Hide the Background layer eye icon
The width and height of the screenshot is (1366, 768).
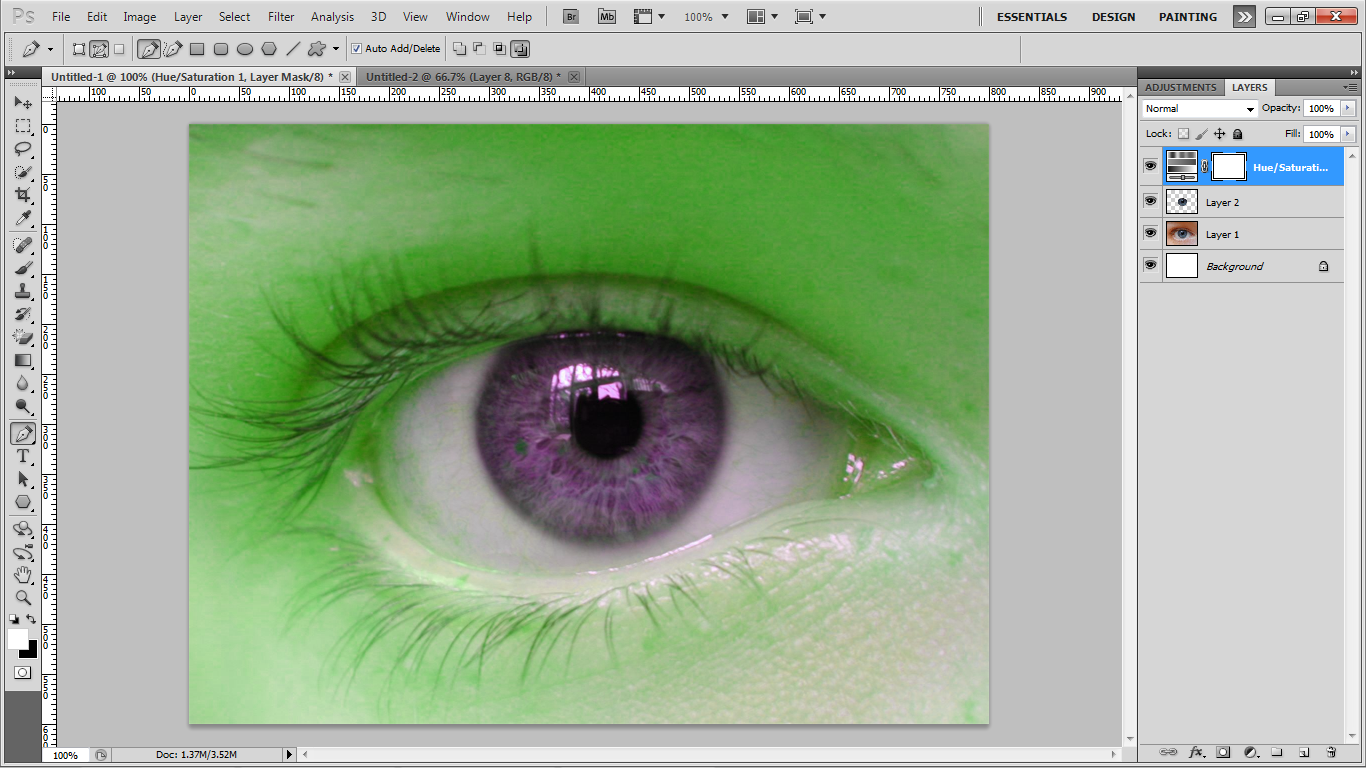[x=1150, y=265]
